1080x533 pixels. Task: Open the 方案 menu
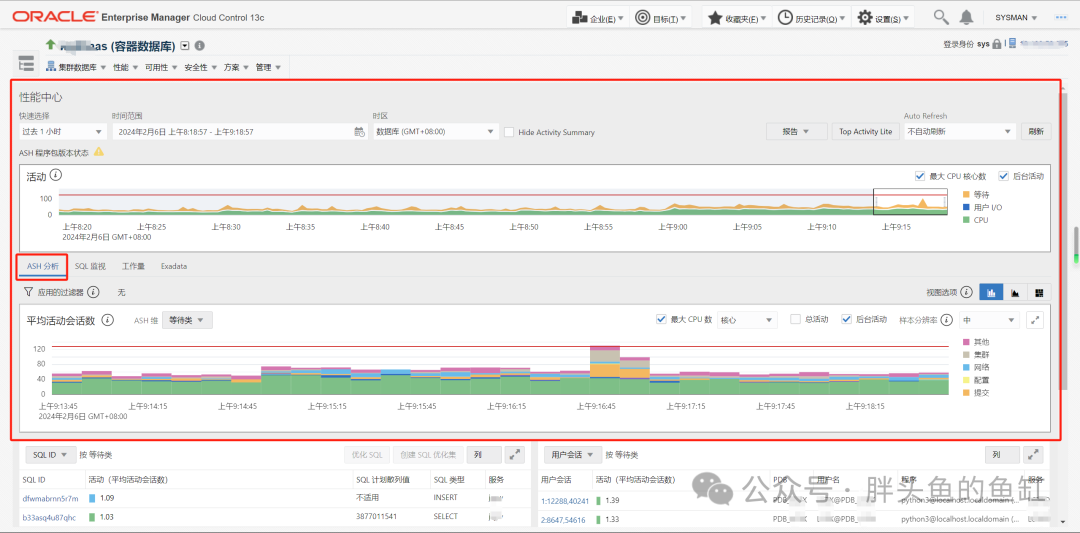click(x=236, y=67)
